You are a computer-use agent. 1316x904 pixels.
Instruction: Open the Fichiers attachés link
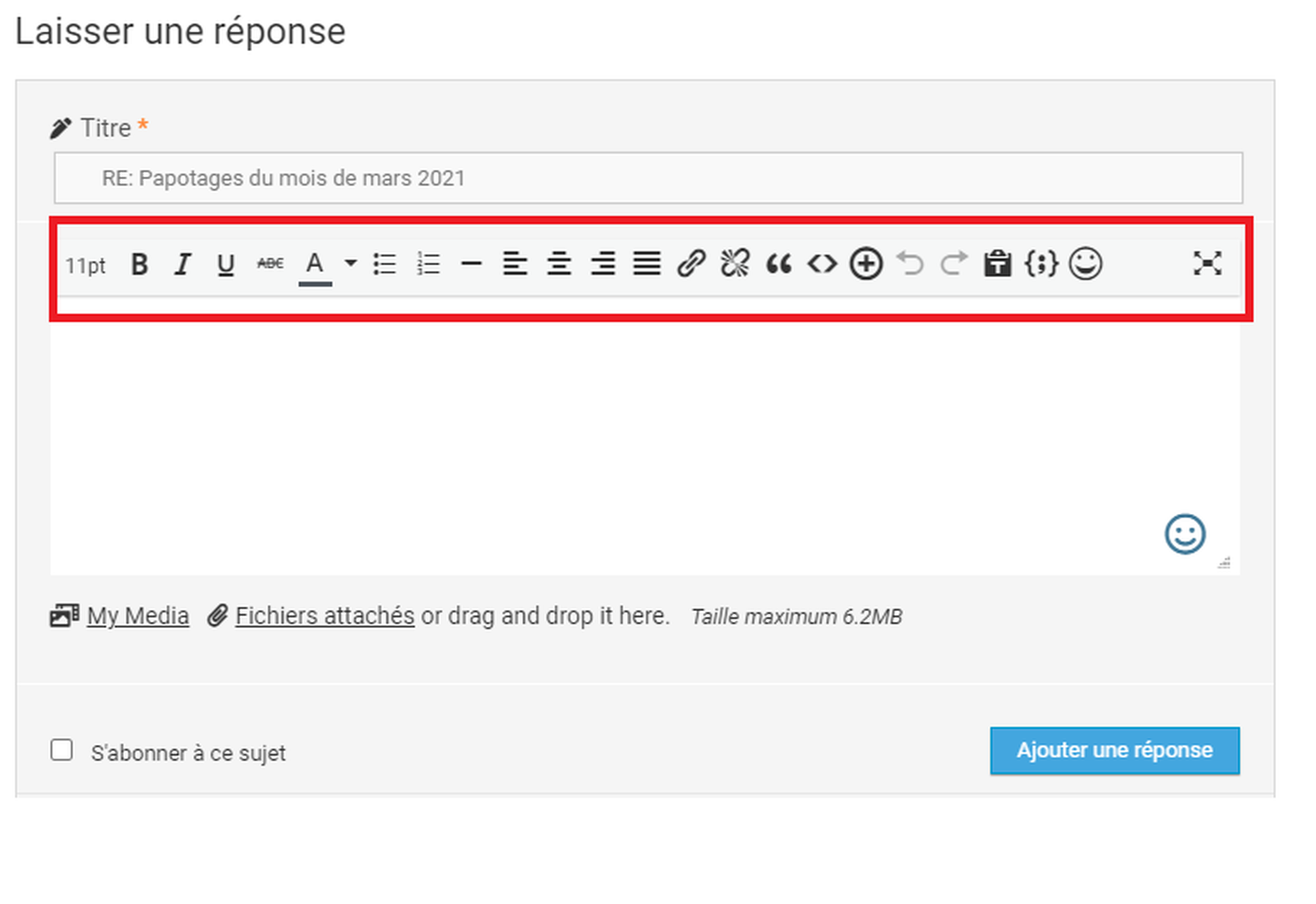point(324,616)
